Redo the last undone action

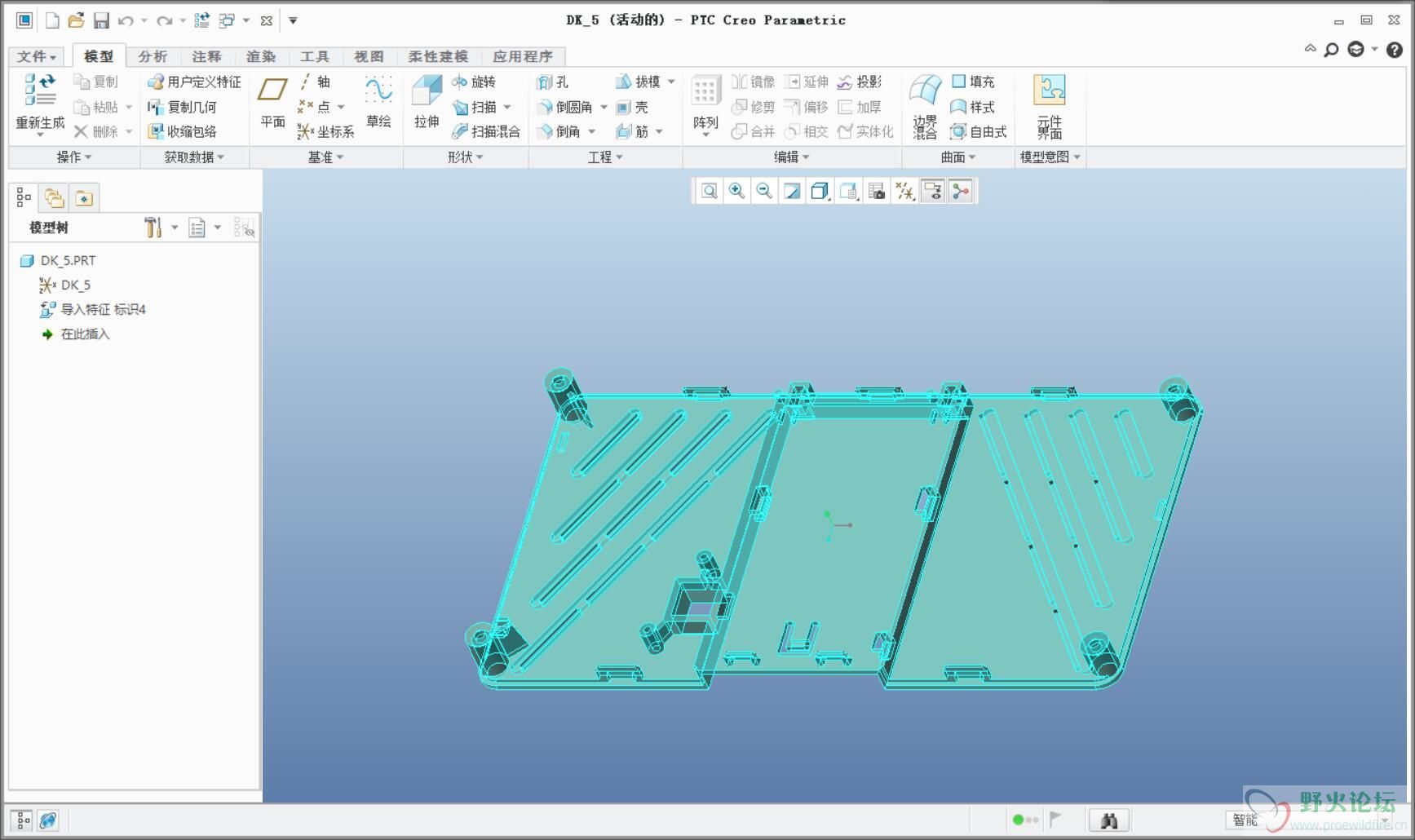[x=164, y=20]
